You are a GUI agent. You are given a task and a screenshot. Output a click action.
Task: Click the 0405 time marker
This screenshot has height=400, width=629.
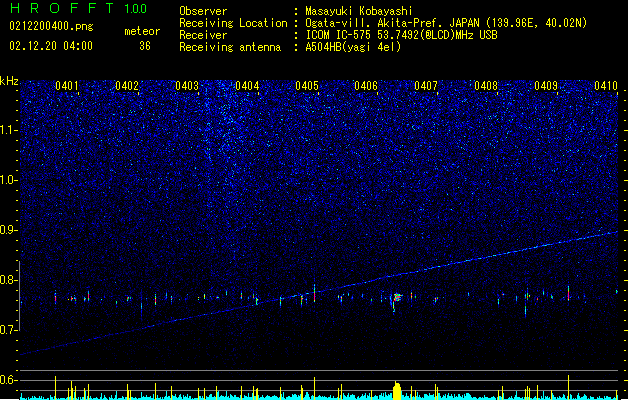click(307, 86)
